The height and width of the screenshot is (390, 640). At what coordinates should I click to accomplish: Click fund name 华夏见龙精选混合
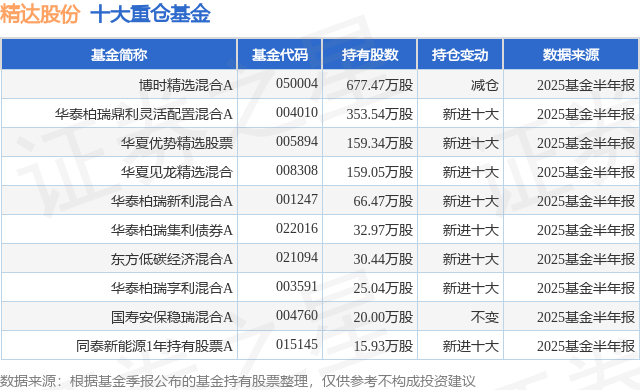176,172
